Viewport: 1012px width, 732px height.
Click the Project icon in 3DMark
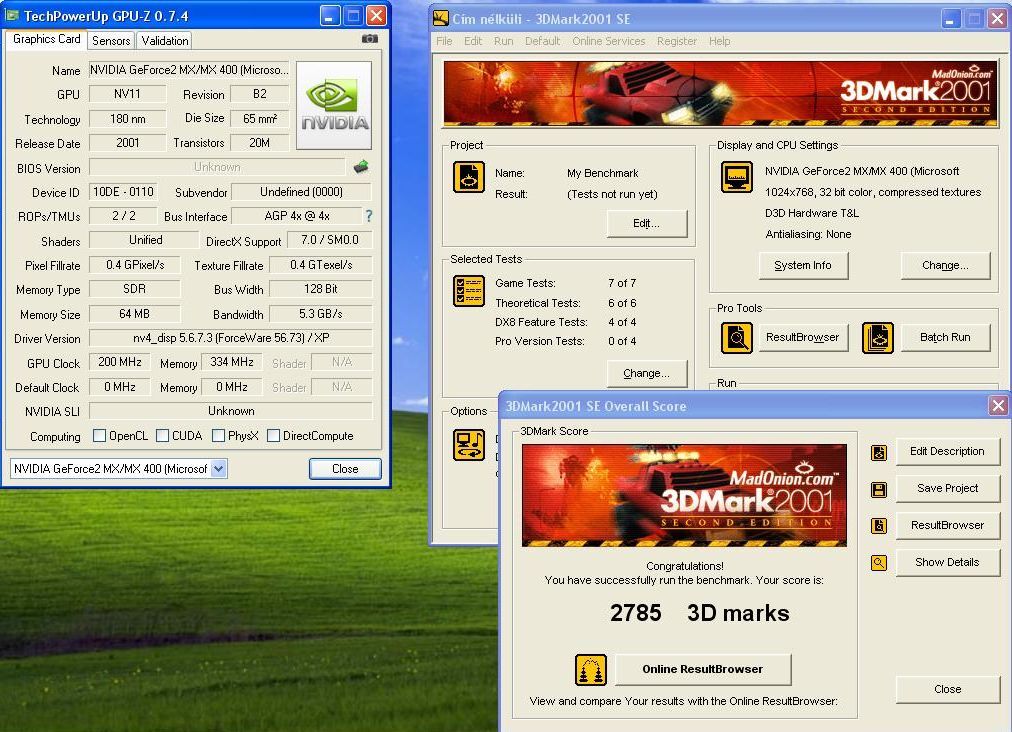point(469,177)
